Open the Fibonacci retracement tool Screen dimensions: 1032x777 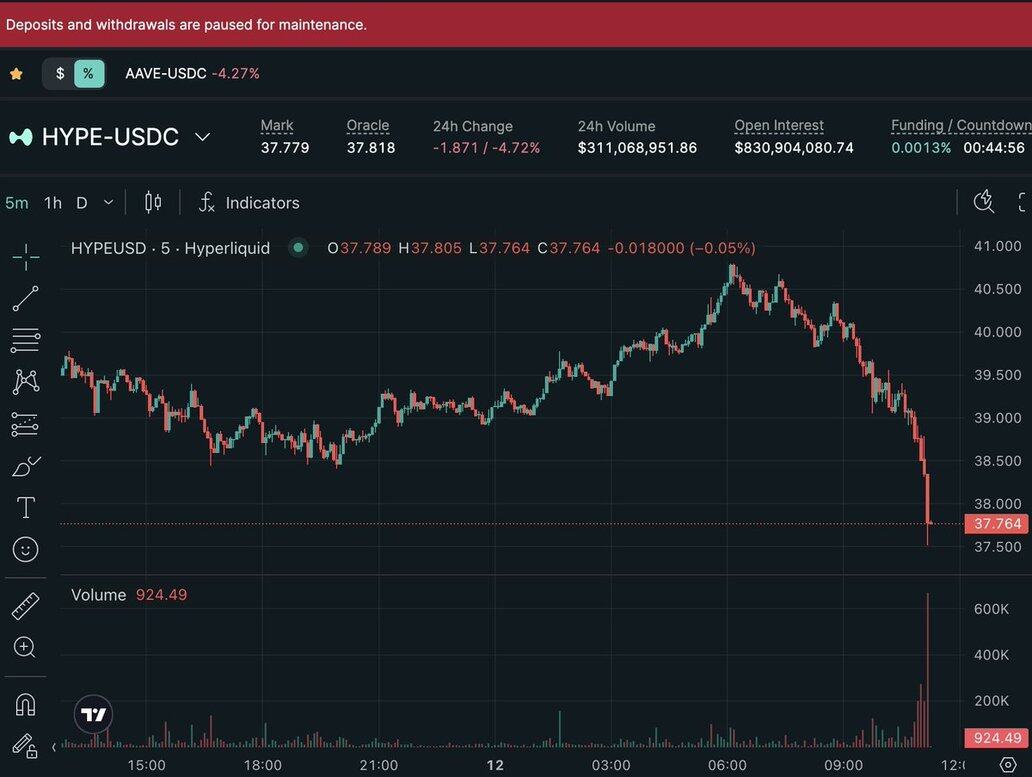pyautogui.click(x=26, y=340)
